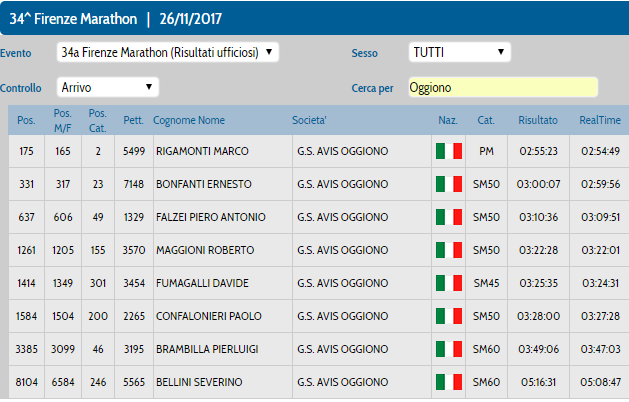
Task: Click Italian flag in CONFALONIERI PAOLO row
Action: pyautogui.click(x=449, y=316)
